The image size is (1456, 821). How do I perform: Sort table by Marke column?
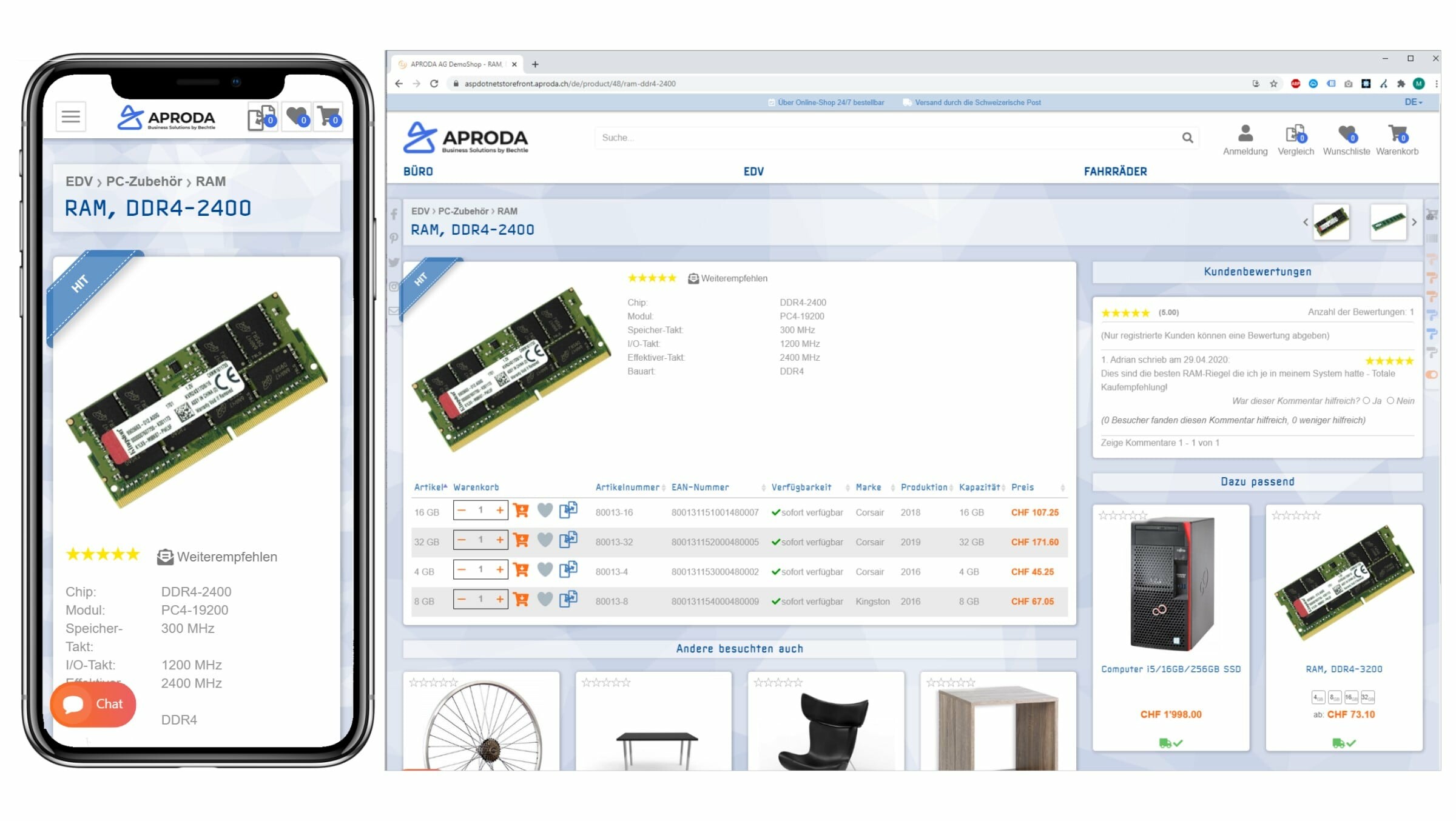[874, 488]
